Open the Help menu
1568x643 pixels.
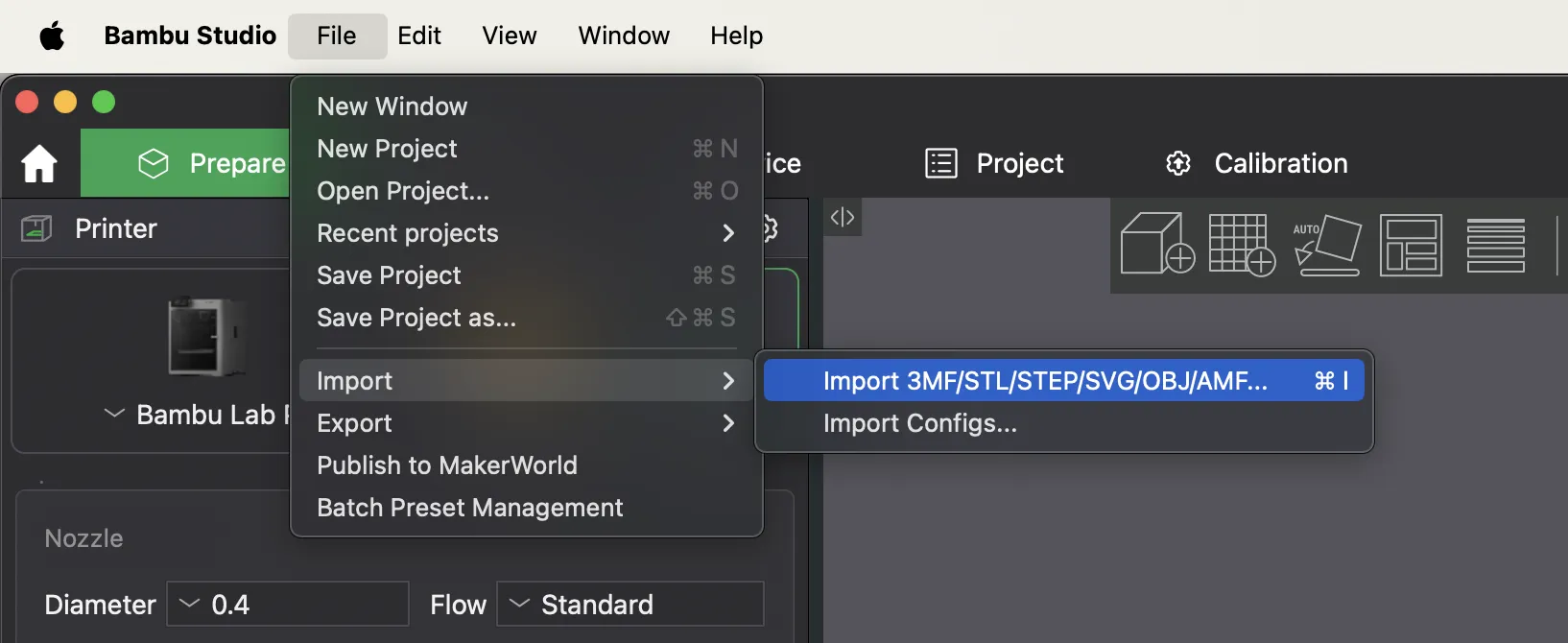click(x=736, y=36)
